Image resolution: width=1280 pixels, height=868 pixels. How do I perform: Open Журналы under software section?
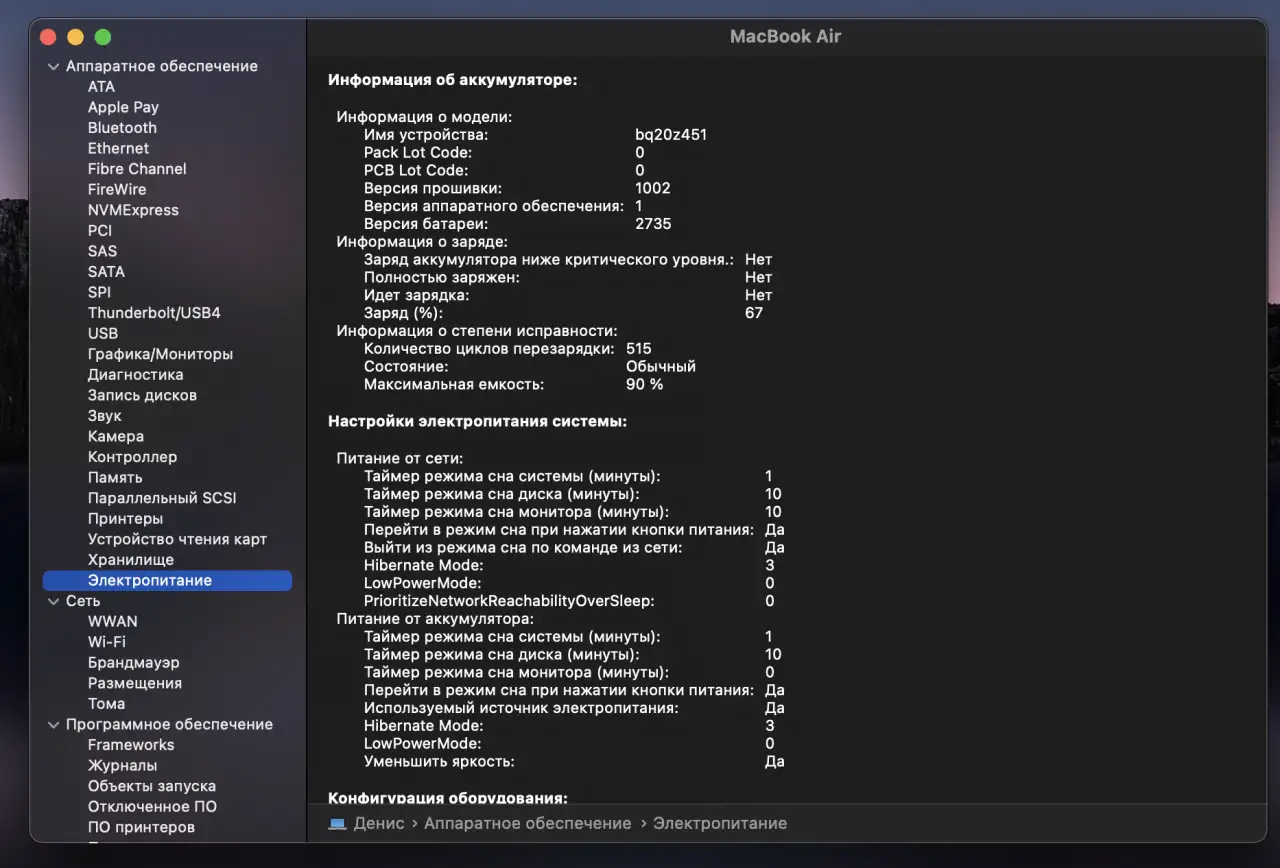tap(122, 766)
